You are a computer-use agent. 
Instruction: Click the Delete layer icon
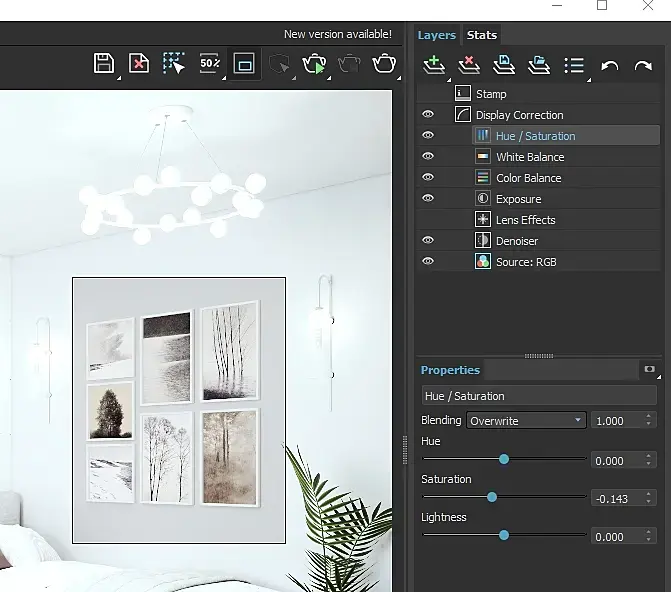468,65
